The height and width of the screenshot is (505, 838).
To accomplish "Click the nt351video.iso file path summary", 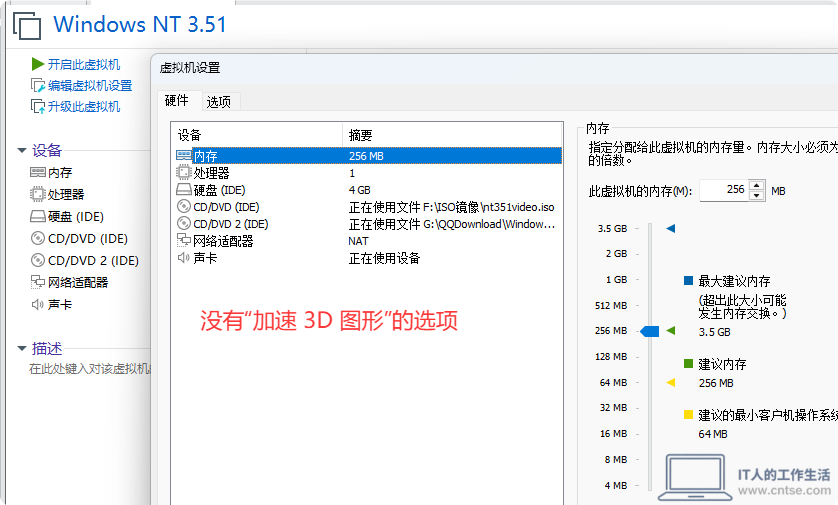I will (452, 207).
